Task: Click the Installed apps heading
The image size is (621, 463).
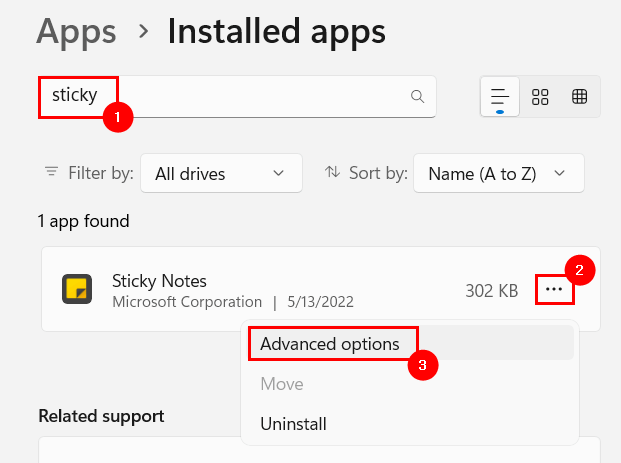Action: tap(276, 32)
